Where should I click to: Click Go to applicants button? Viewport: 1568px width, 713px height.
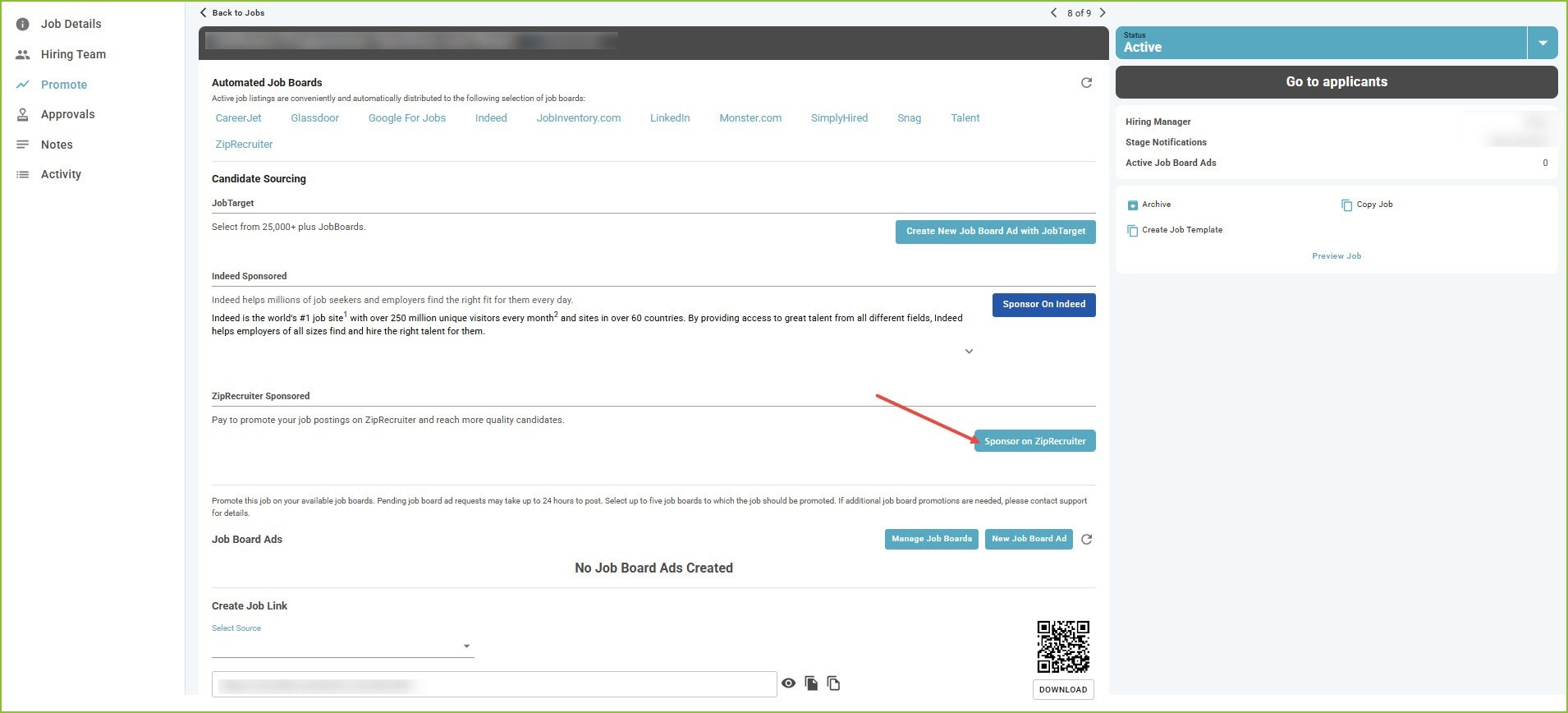(x=1336, y=82)
